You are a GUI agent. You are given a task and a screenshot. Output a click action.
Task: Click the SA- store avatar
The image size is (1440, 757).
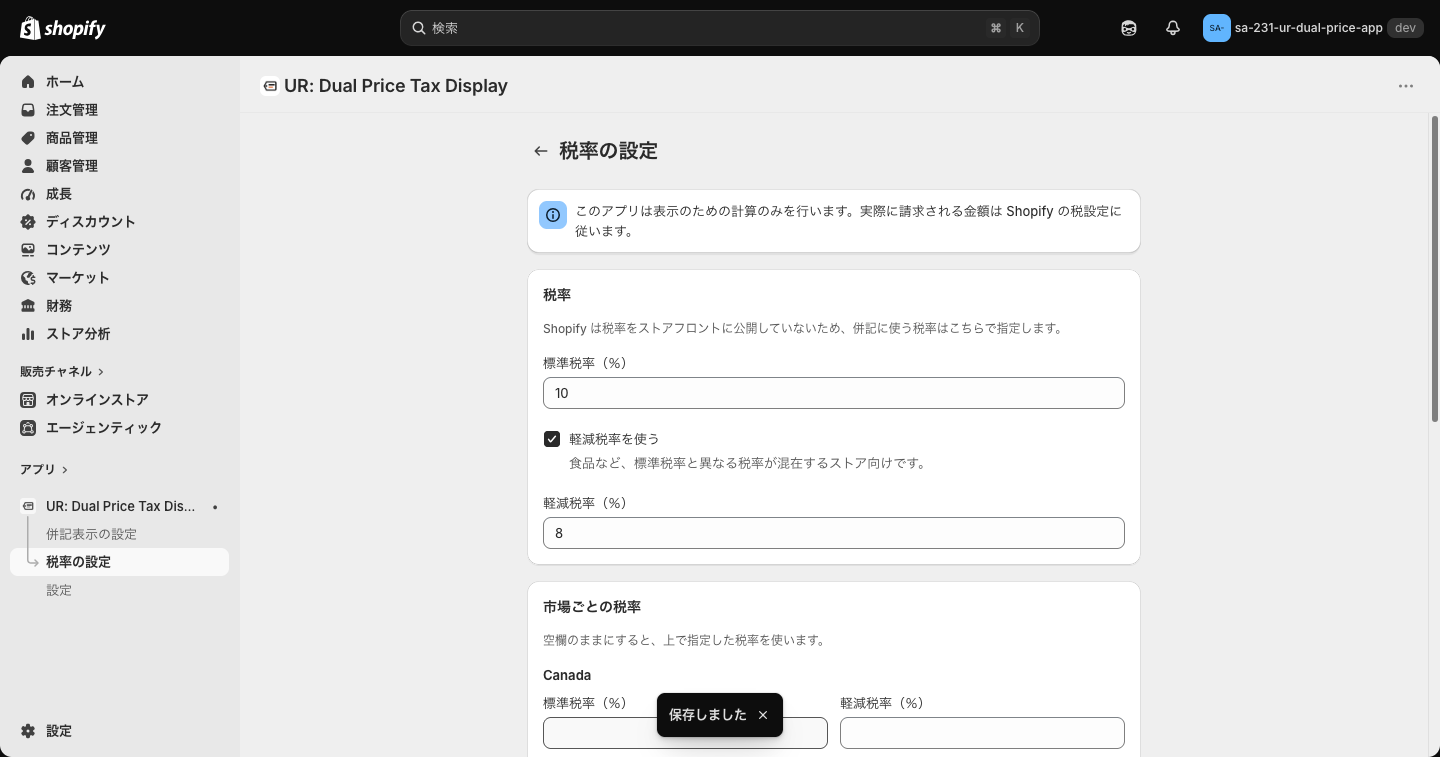(x=1216, y=28)
